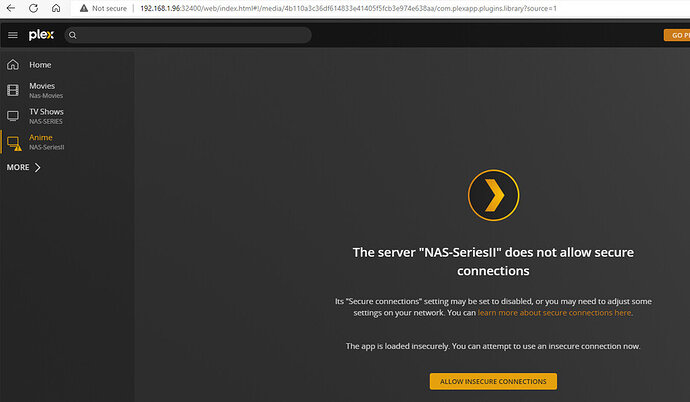Click the Not secure warning icon
Image resolution: width=690 pixels, height=402 pixels.
pos(84,8)
